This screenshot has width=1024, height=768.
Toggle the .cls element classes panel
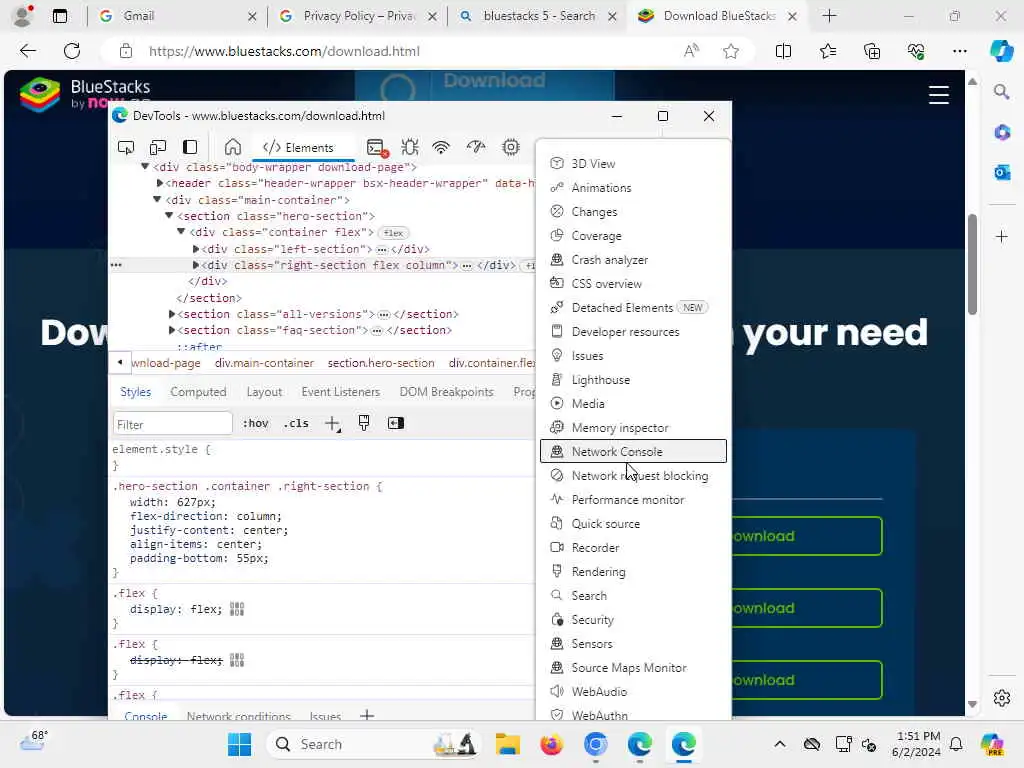pos(296,423)
